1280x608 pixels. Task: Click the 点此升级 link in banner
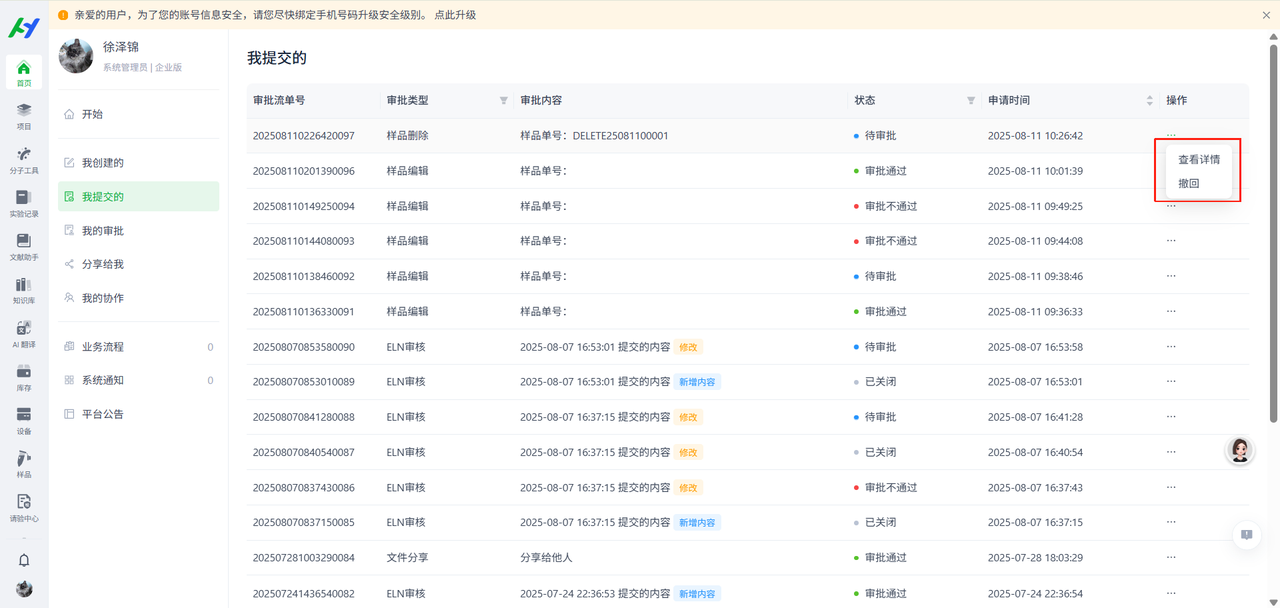click(x=455, y=15)
